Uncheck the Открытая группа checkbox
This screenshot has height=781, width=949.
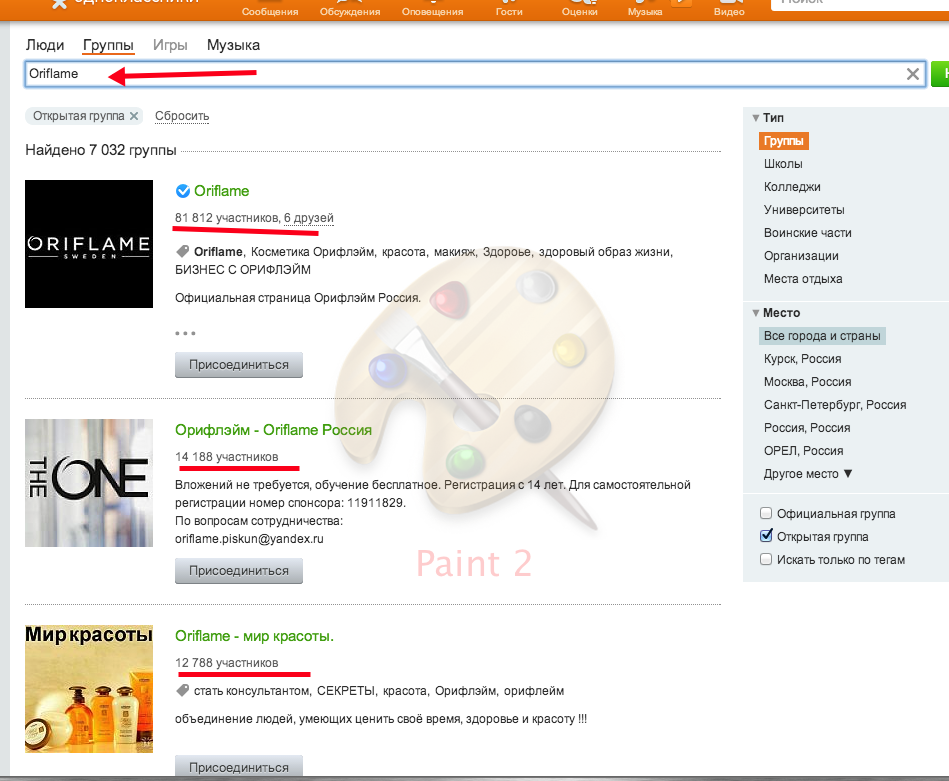[x=766, y=536]
